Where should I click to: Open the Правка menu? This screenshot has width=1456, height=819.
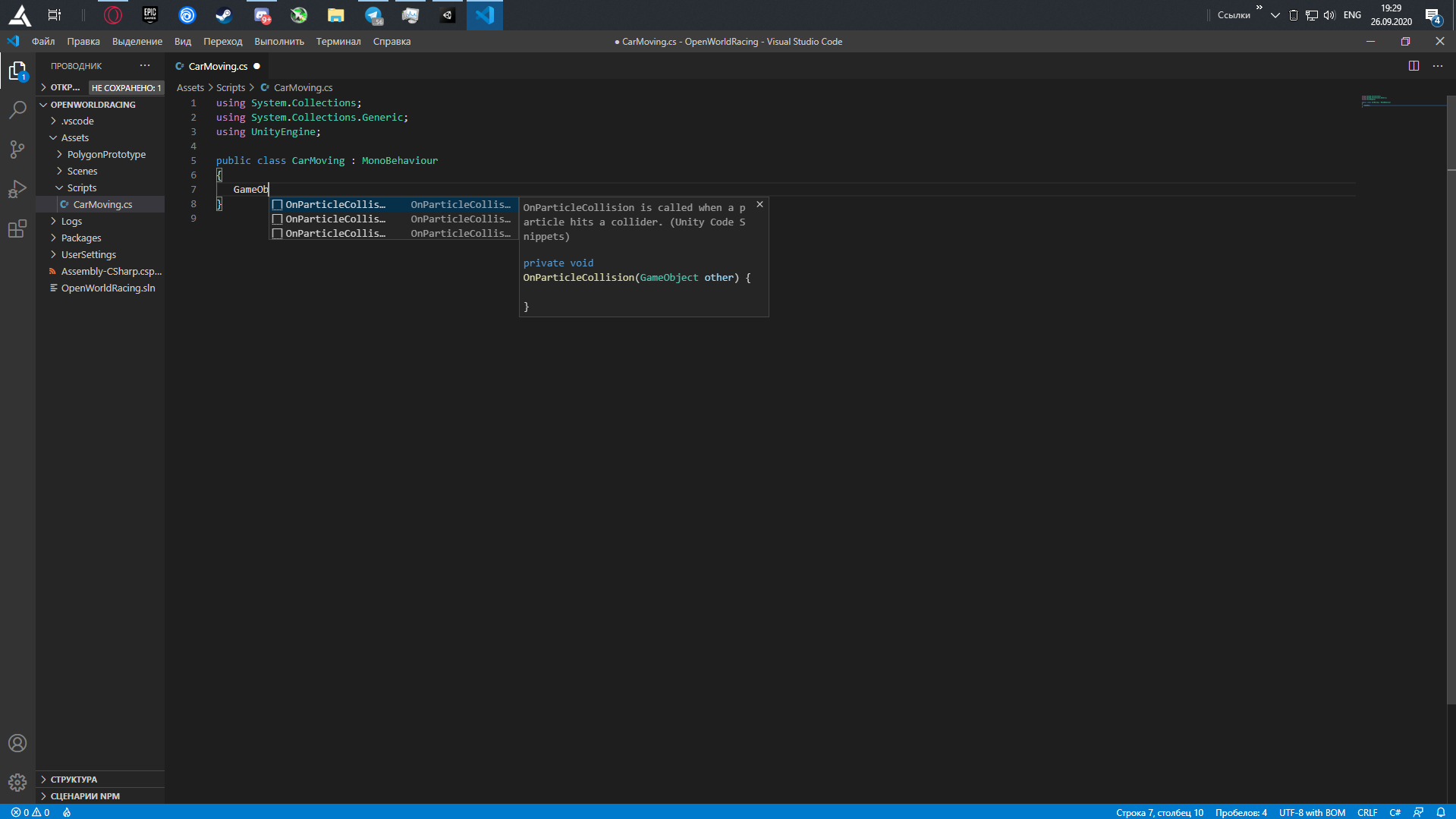click(x=83, y=42)
